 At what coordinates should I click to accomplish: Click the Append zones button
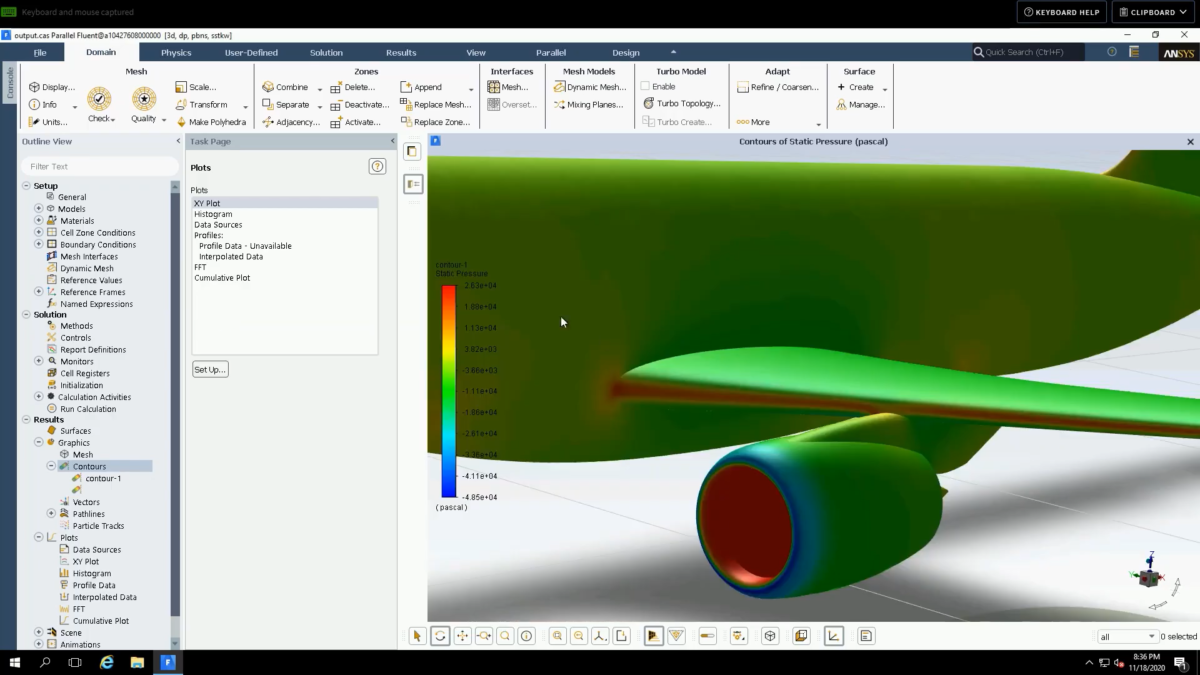(x=421, y=87)
